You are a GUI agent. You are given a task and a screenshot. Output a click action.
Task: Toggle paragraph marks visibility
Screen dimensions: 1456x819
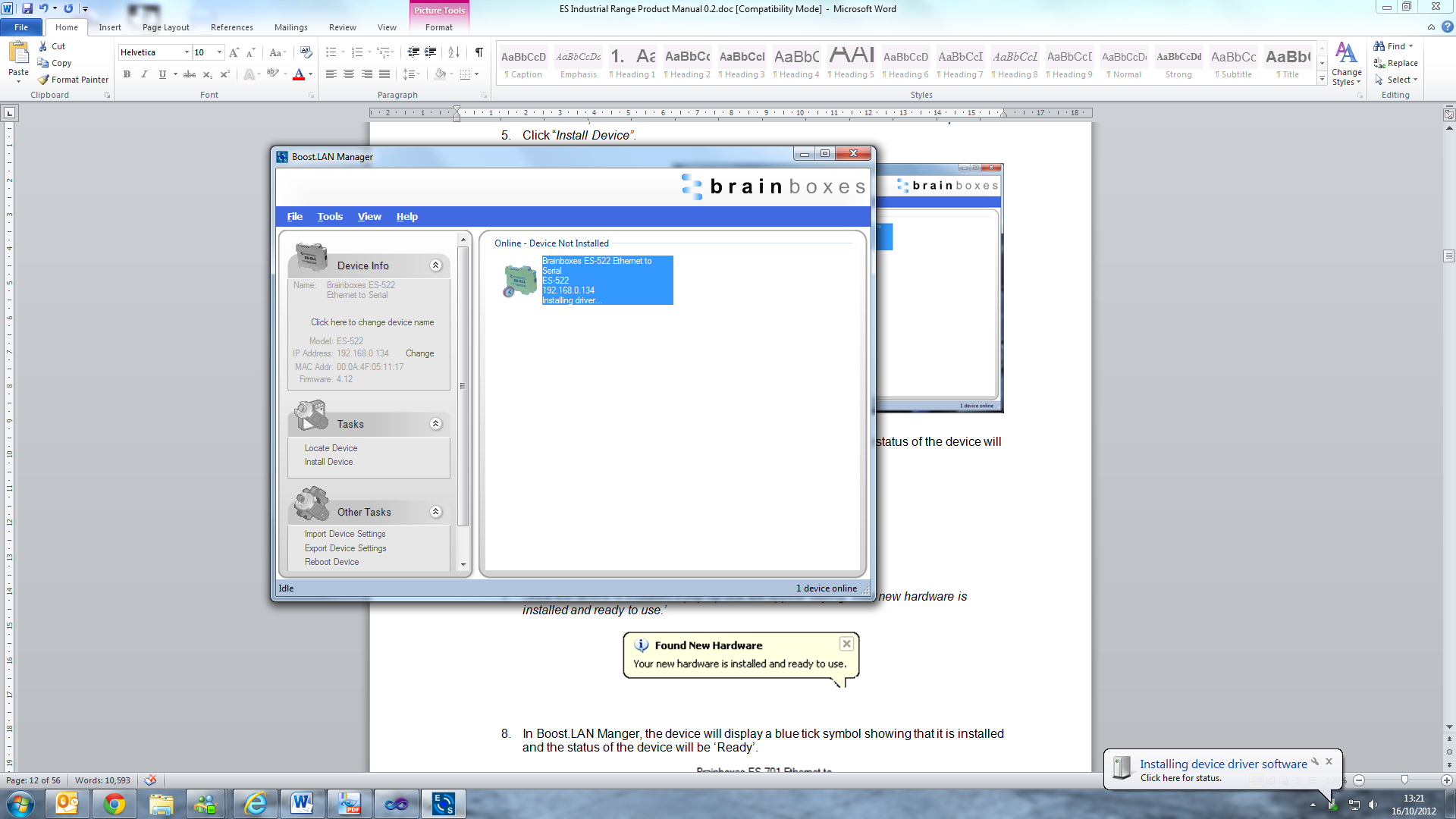(479, 52)
